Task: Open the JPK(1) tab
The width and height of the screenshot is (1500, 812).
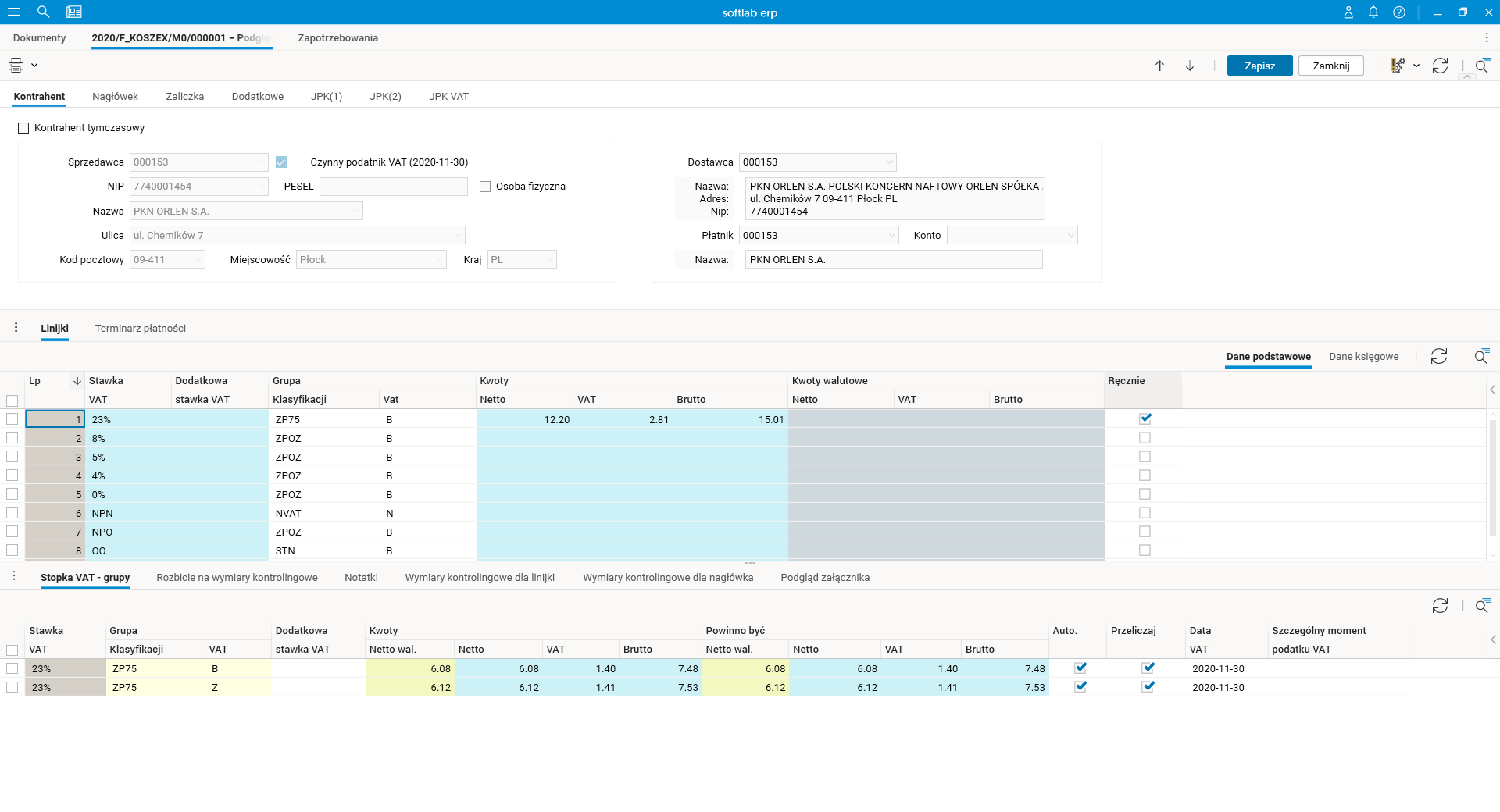Action: pyautogui.click(x=327, y=97)
